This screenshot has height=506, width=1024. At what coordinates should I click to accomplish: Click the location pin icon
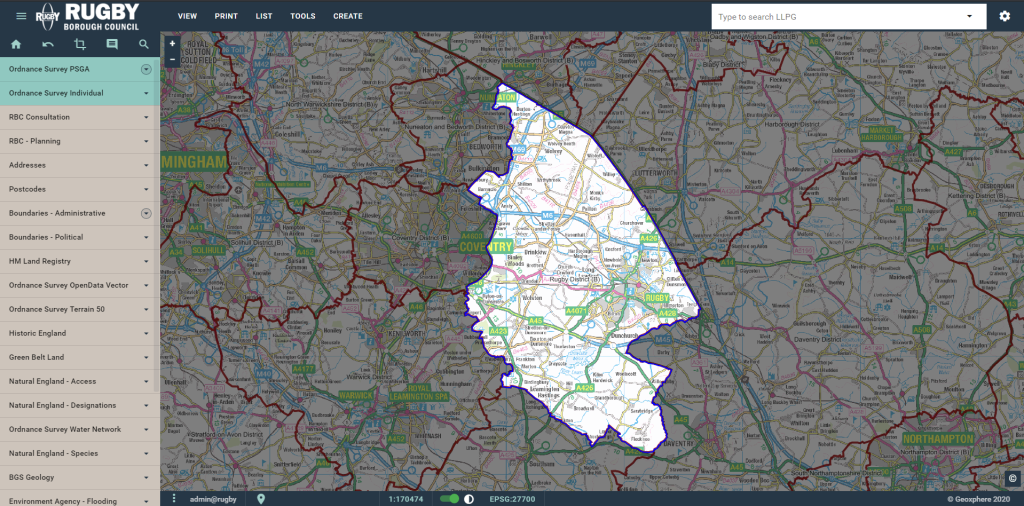point(261,499)
